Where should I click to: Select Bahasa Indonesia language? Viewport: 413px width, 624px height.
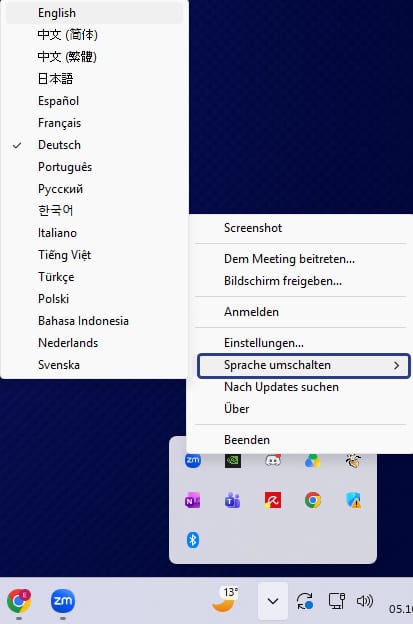pos(95,321)
